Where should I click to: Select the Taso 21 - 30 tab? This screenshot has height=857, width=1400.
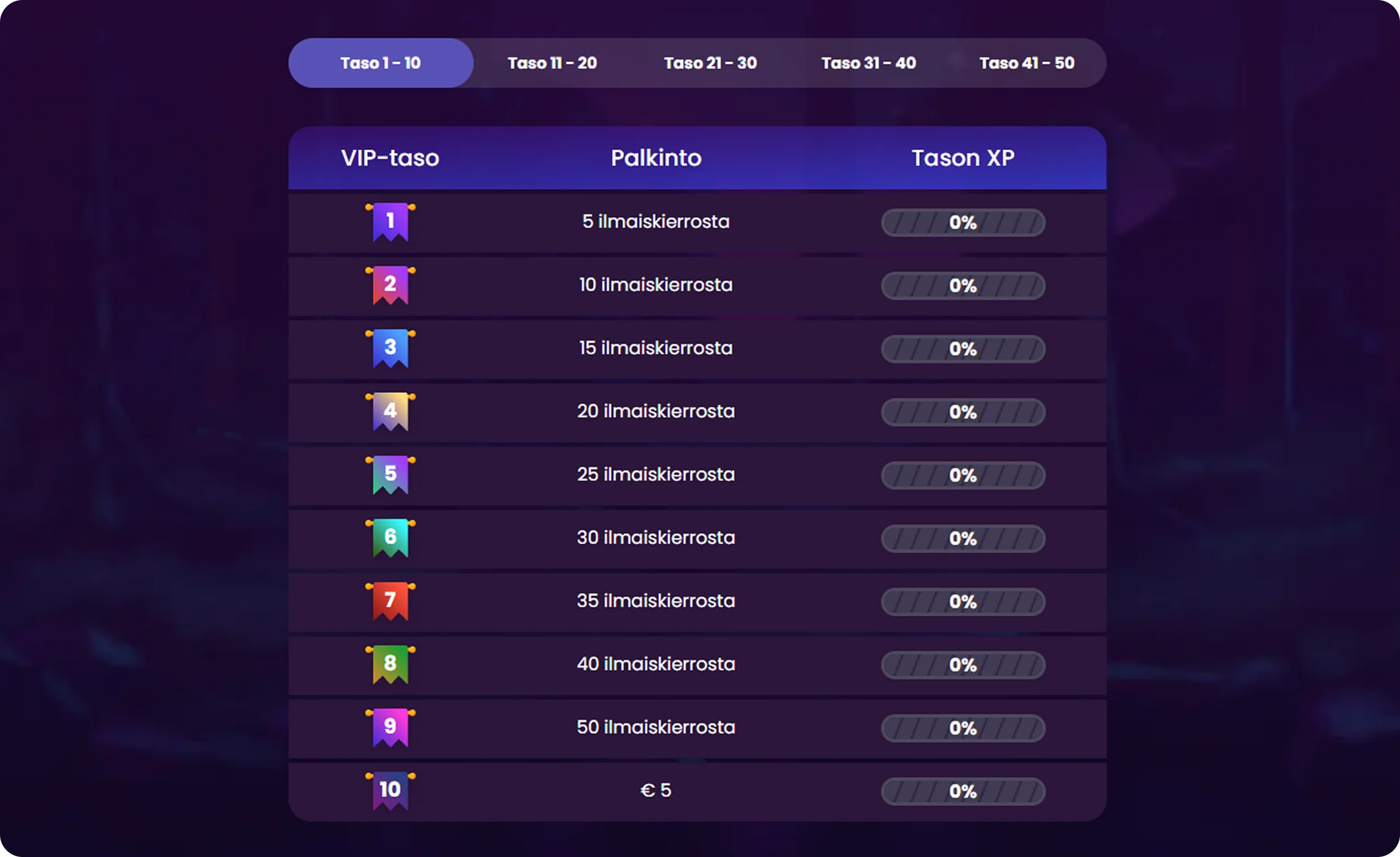[x=710, y=63]
